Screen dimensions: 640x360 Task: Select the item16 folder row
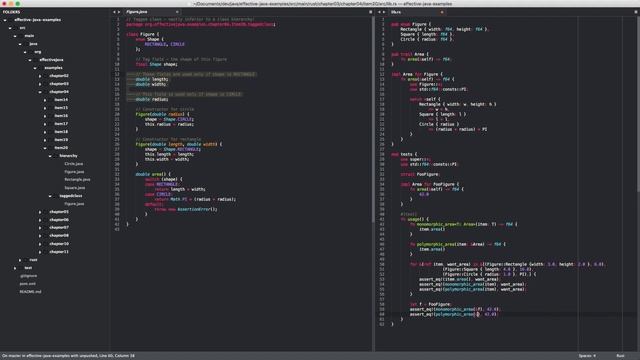61,116
